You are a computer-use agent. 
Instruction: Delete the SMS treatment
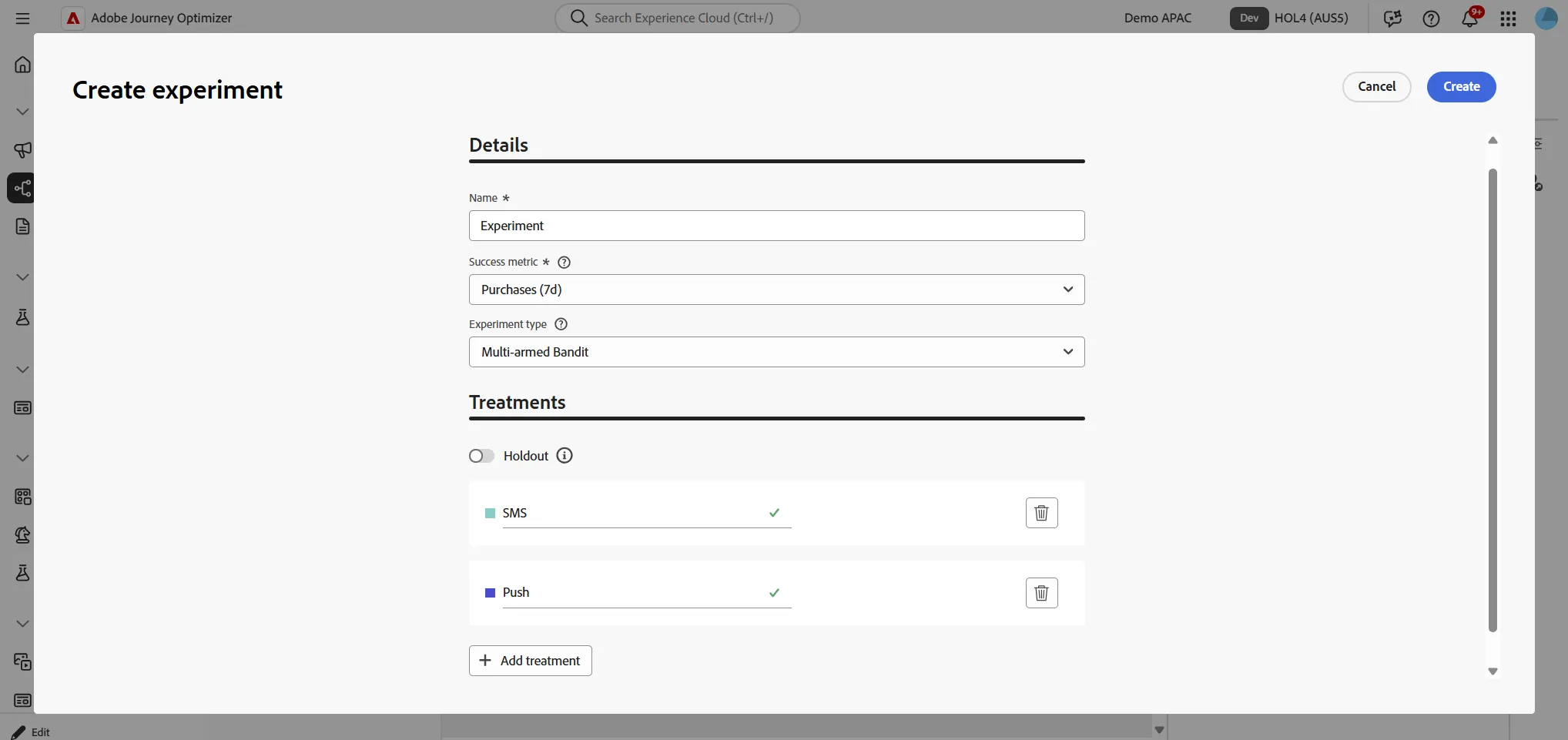tap(1041, 513)
